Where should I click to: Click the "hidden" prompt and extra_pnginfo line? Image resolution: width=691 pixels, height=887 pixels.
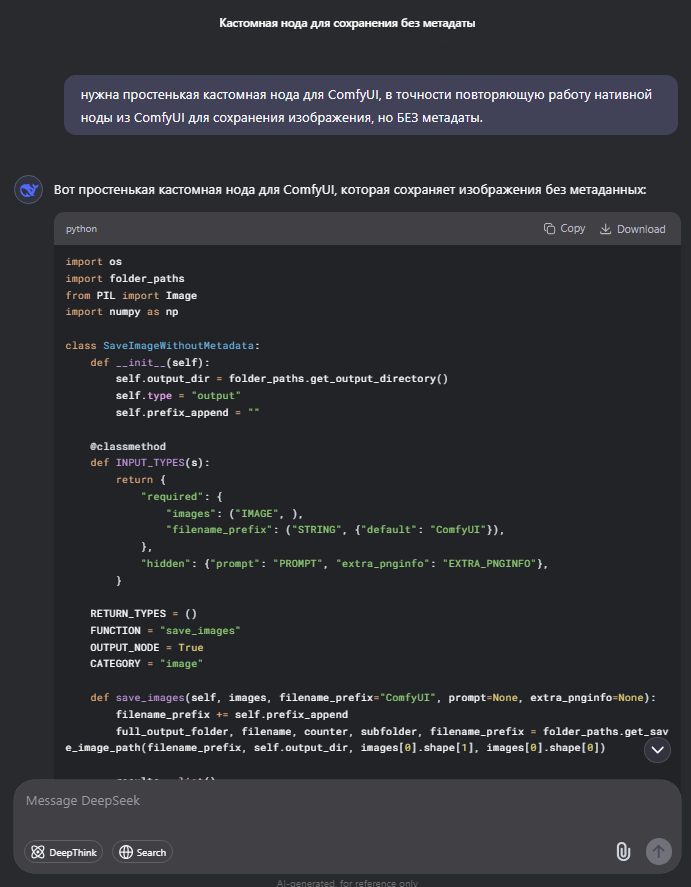[x=344, y=563]
